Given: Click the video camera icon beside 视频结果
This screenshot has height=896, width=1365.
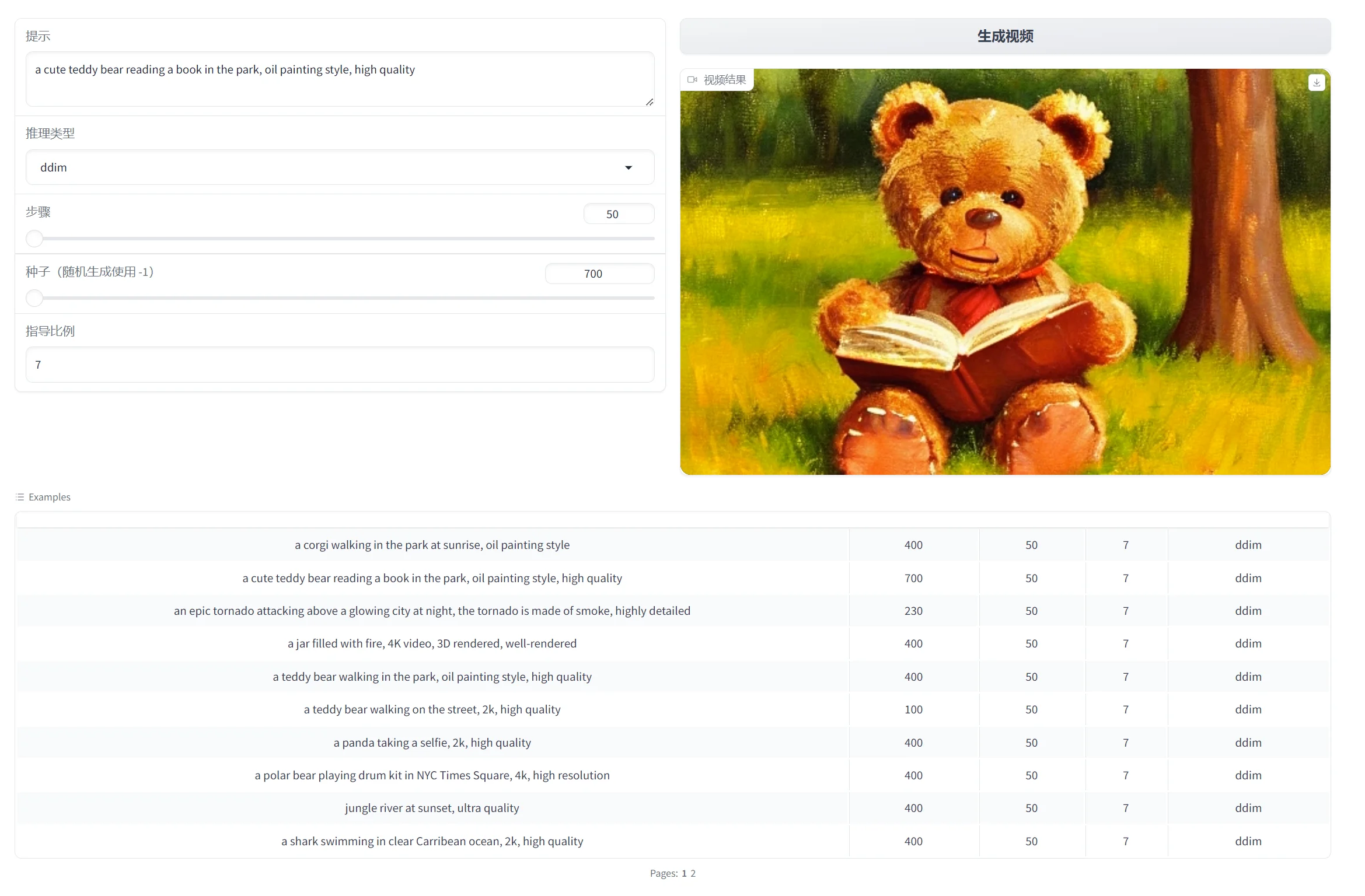Looking at the screenshot, I should [x=692, y=80].
